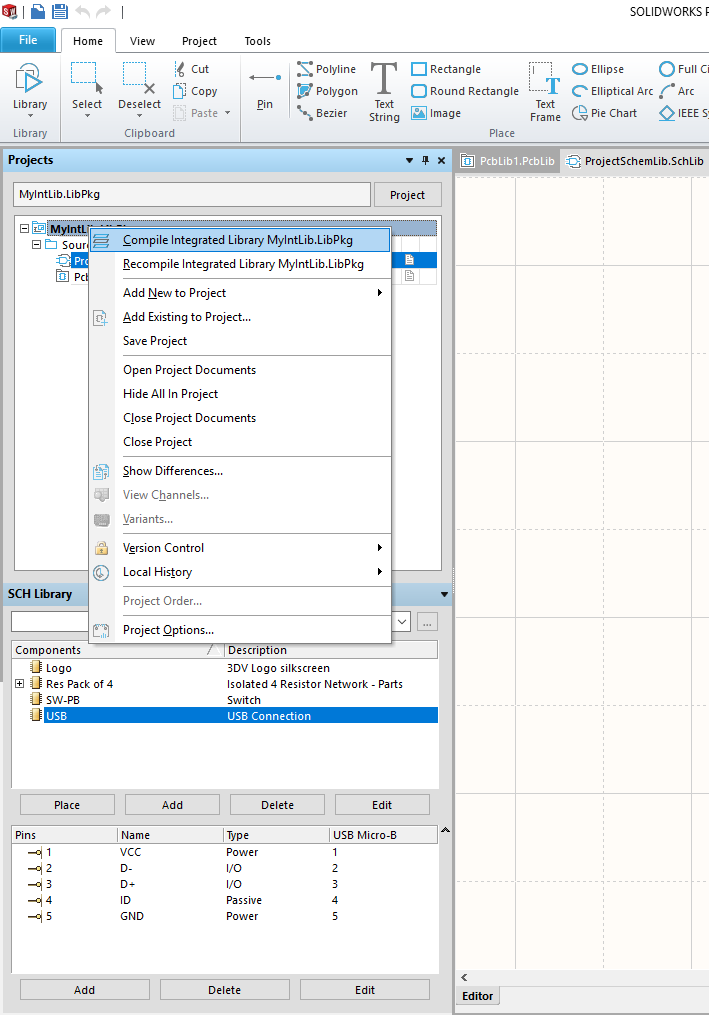Image resolution: width=709 pixels, height=1015 pixels.
Task: Click the Place component button
Action: tap(67, 805)
